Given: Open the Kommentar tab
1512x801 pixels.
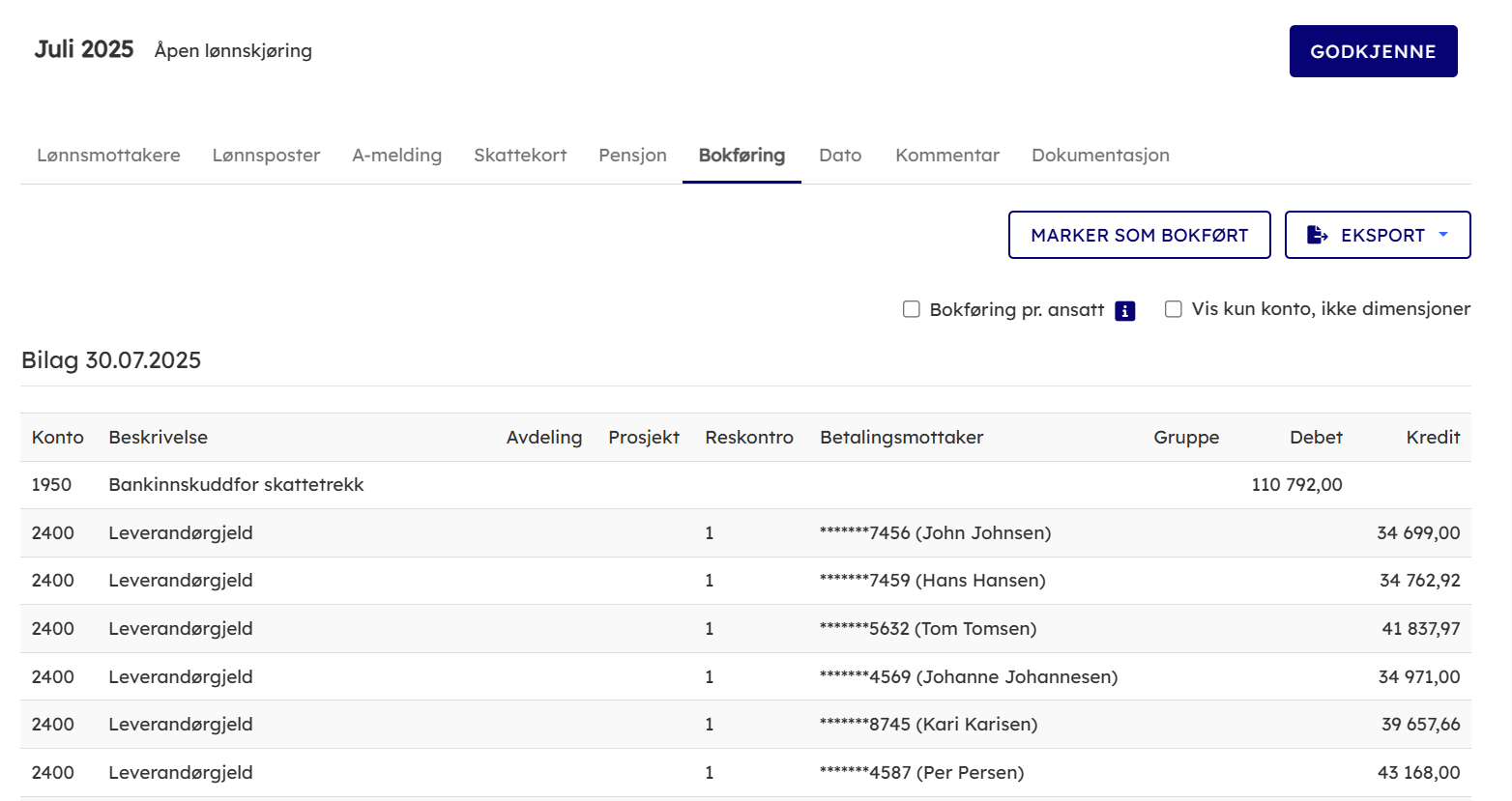Looking at the screenshot, I should 946,155.
